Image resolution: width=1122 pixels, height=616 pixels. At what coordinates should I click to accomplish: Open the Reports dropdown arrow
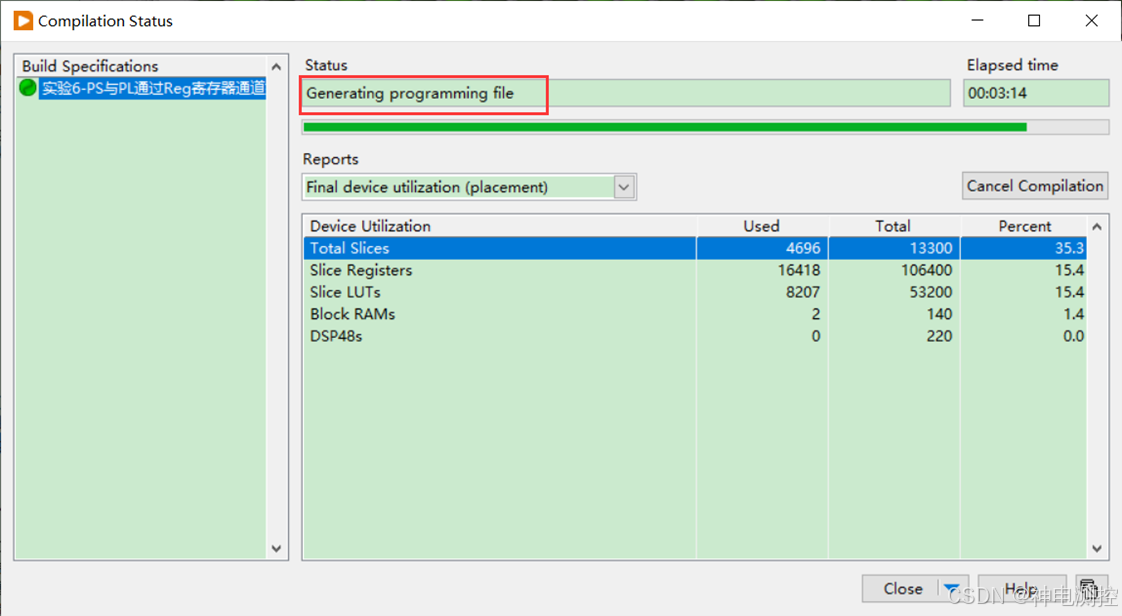(x=624, y=187)
